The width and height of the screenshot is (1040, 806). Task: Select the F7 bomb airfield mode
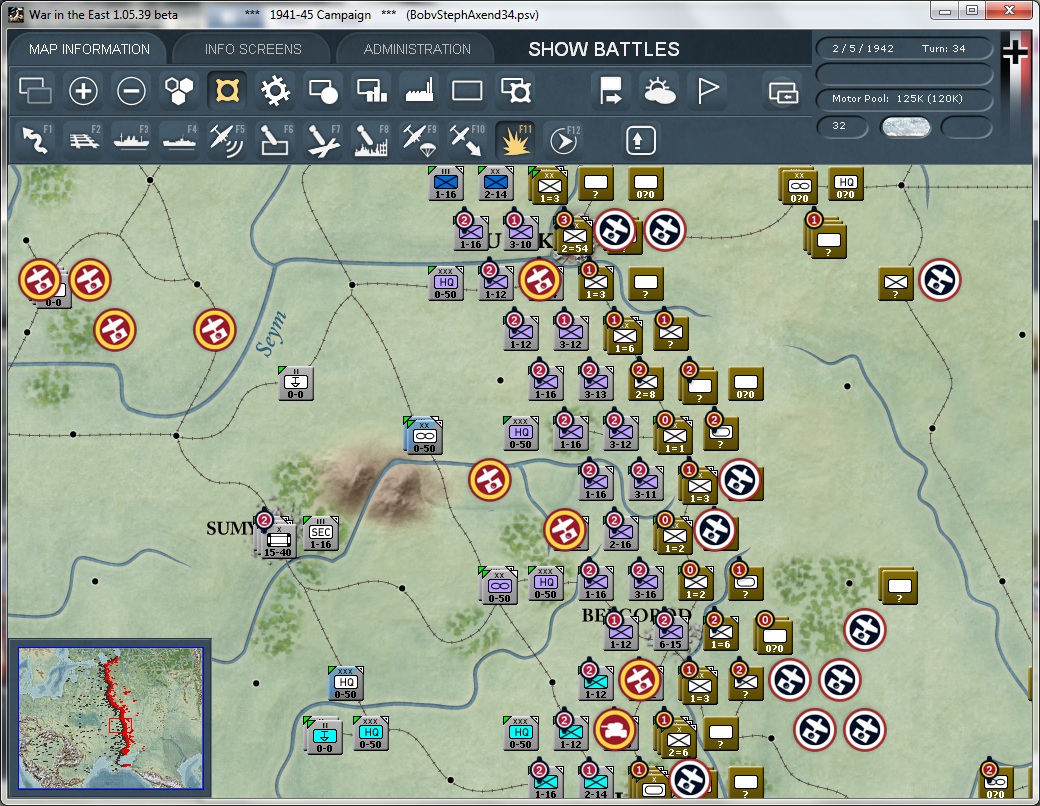(323, 140)
